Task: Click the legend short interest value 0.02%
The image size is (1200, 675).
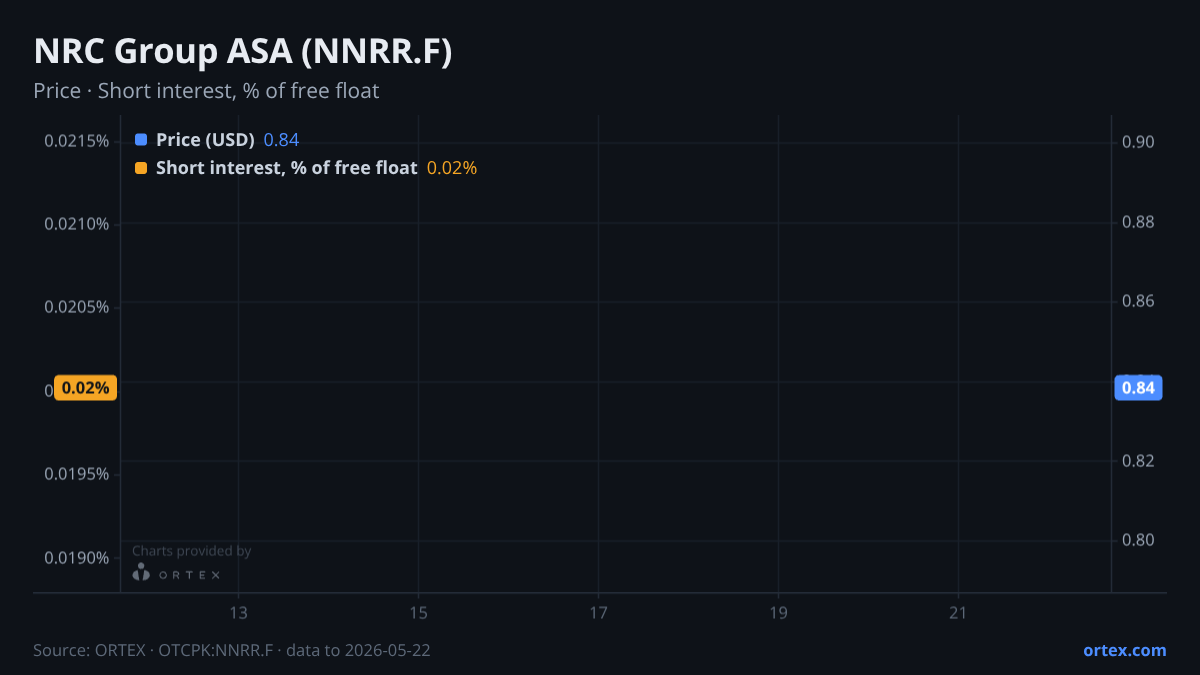Action: 452,168
